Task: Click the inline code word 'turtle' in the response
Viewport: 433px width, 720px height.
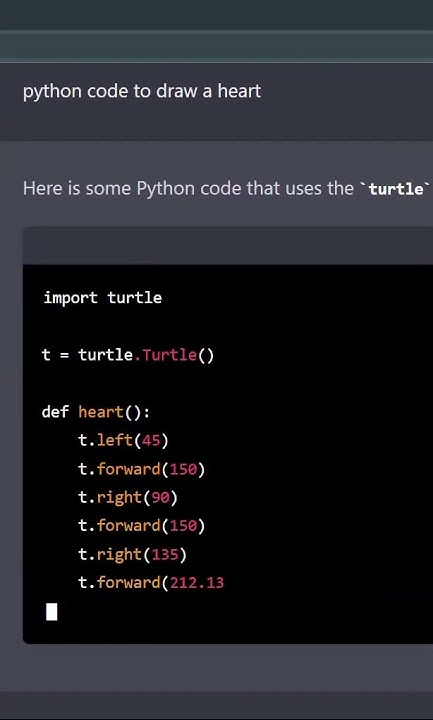Action: pyautogui.click(x=396, y=189)
